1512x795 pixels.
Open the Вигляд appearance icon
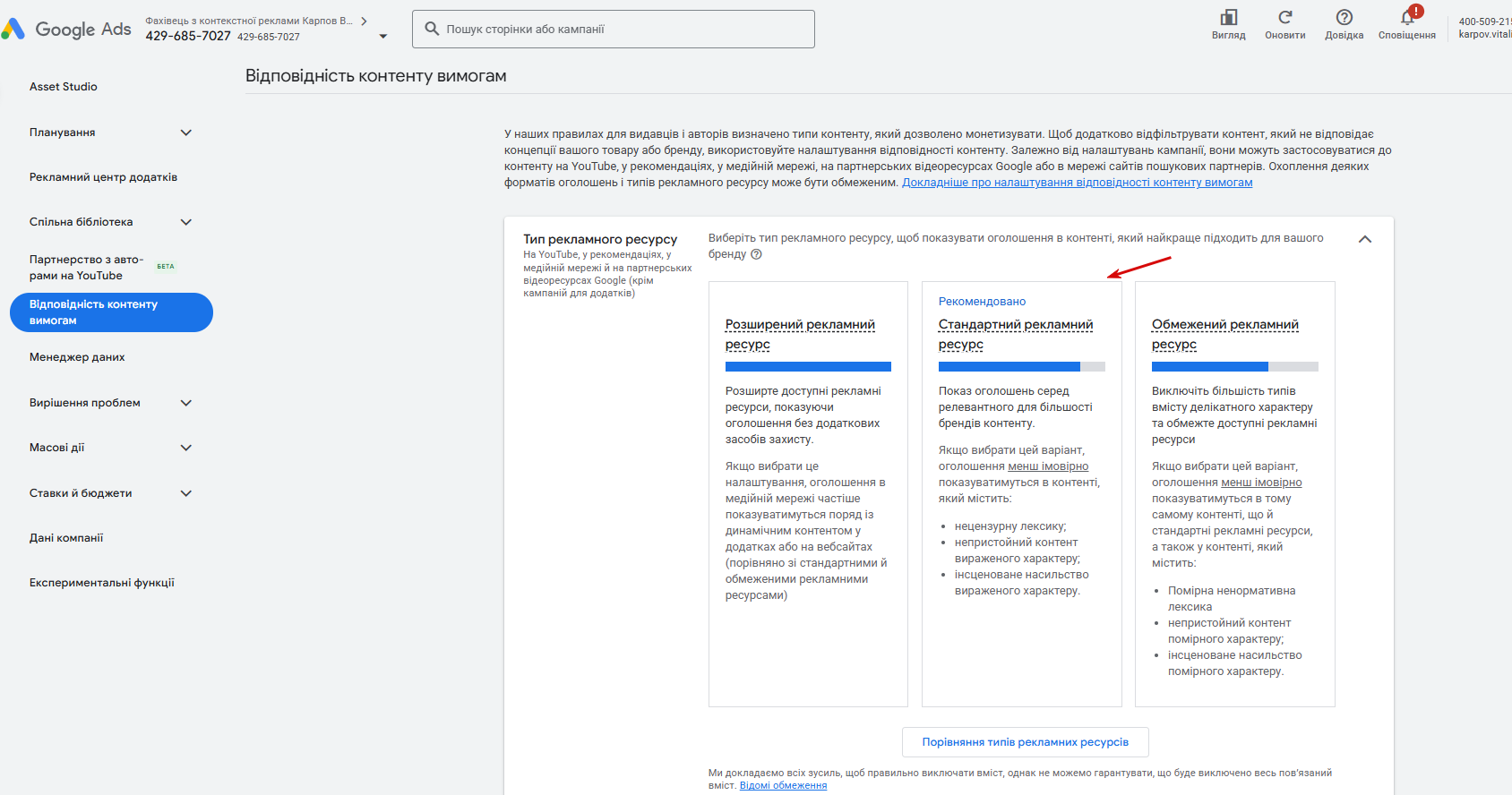pyautogui.click(x=1229, y=17)
